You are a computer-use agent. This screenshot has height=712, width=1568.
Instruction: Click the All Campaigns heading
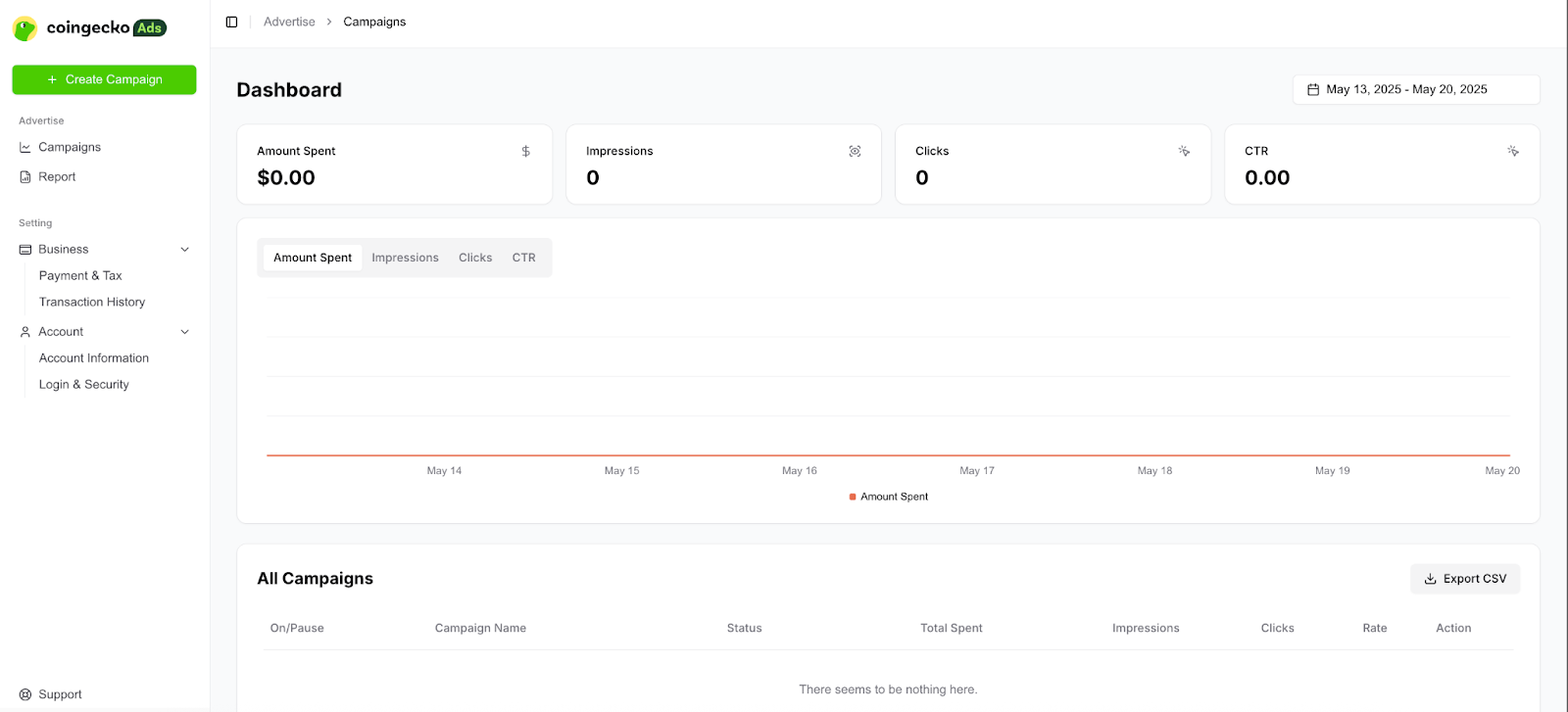(x=315, y=579)
